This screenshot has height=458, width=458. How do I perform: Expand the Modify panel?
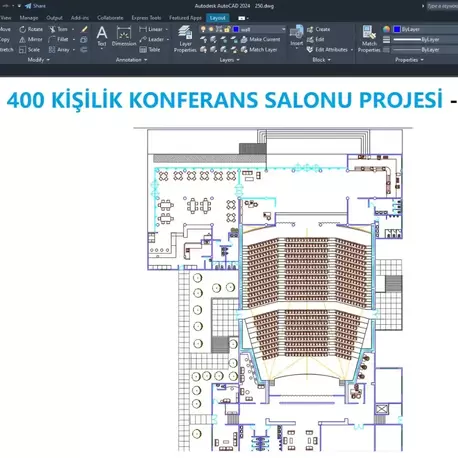coord(39,60)
